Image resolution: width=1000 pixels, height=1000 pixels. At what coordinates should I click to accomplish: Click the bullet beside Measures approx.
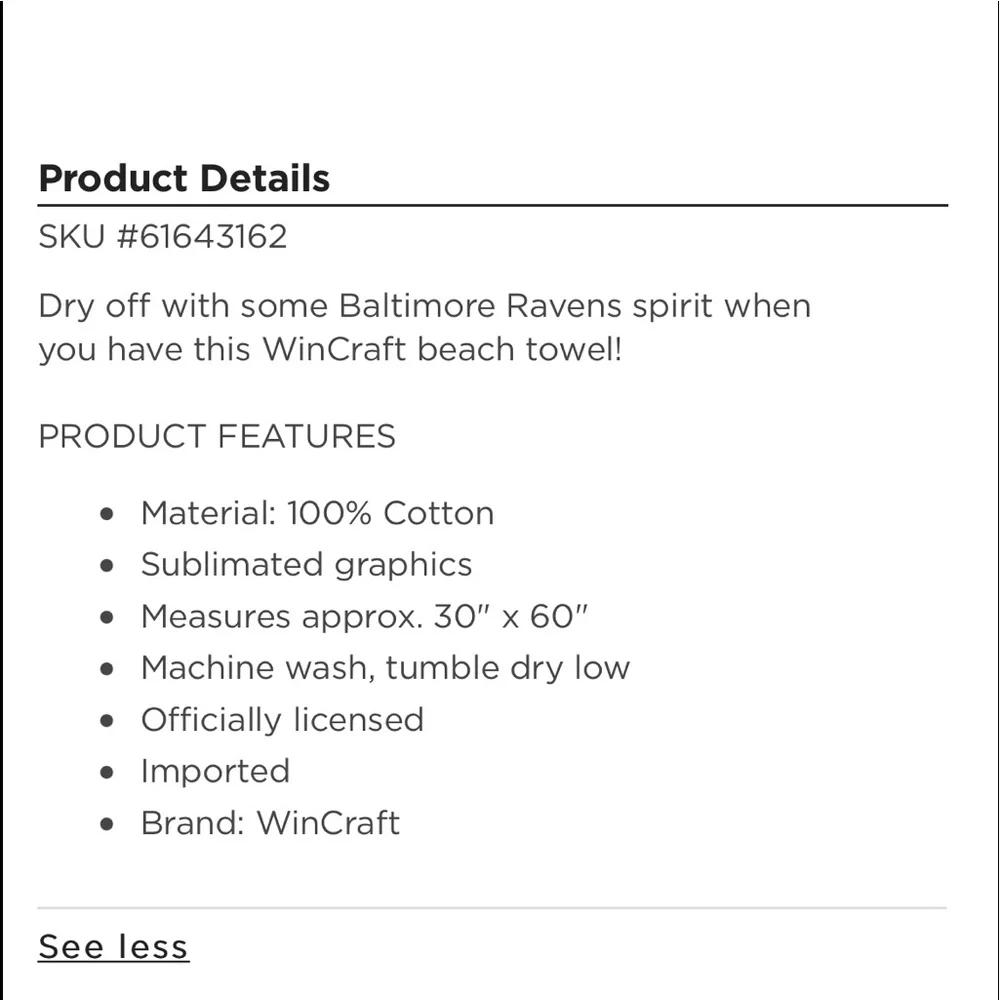108,617
